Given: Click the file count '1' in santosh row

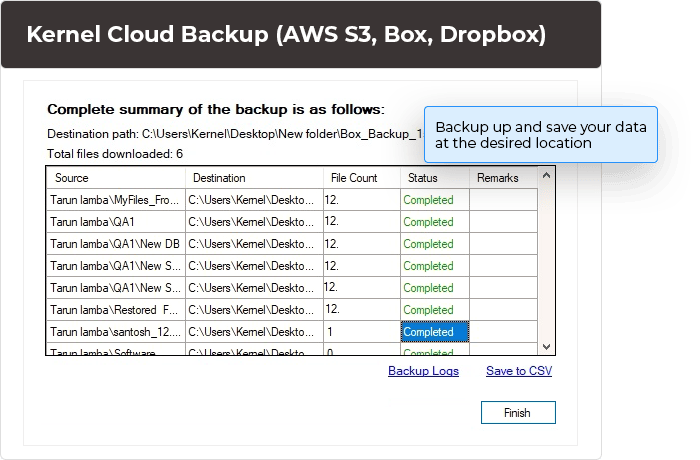Looking at the screenshot, I should (x=362, y=331).
